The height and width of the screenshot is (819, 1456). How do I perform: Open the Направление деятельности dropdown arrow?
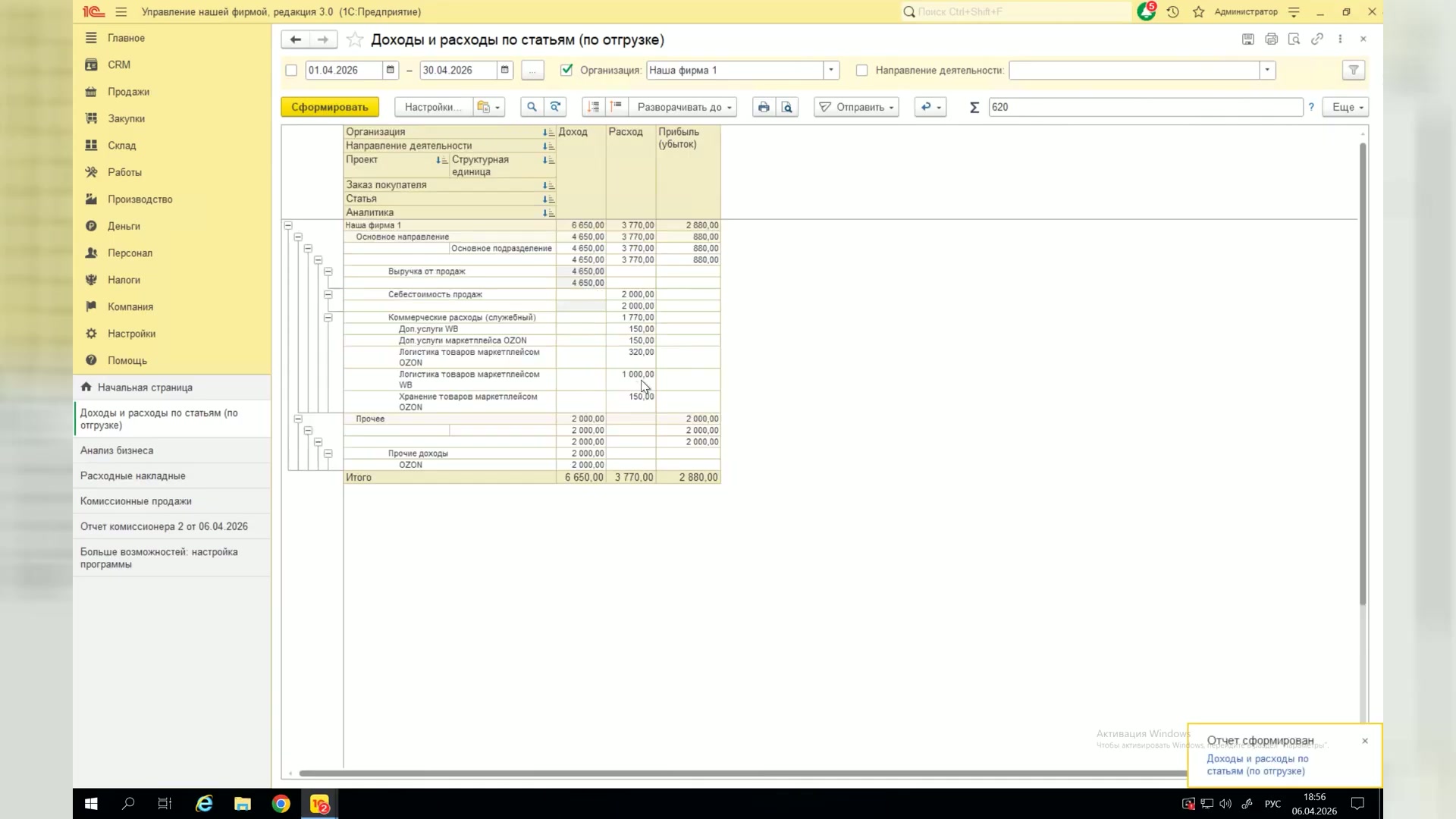(x=1267, y=70)
